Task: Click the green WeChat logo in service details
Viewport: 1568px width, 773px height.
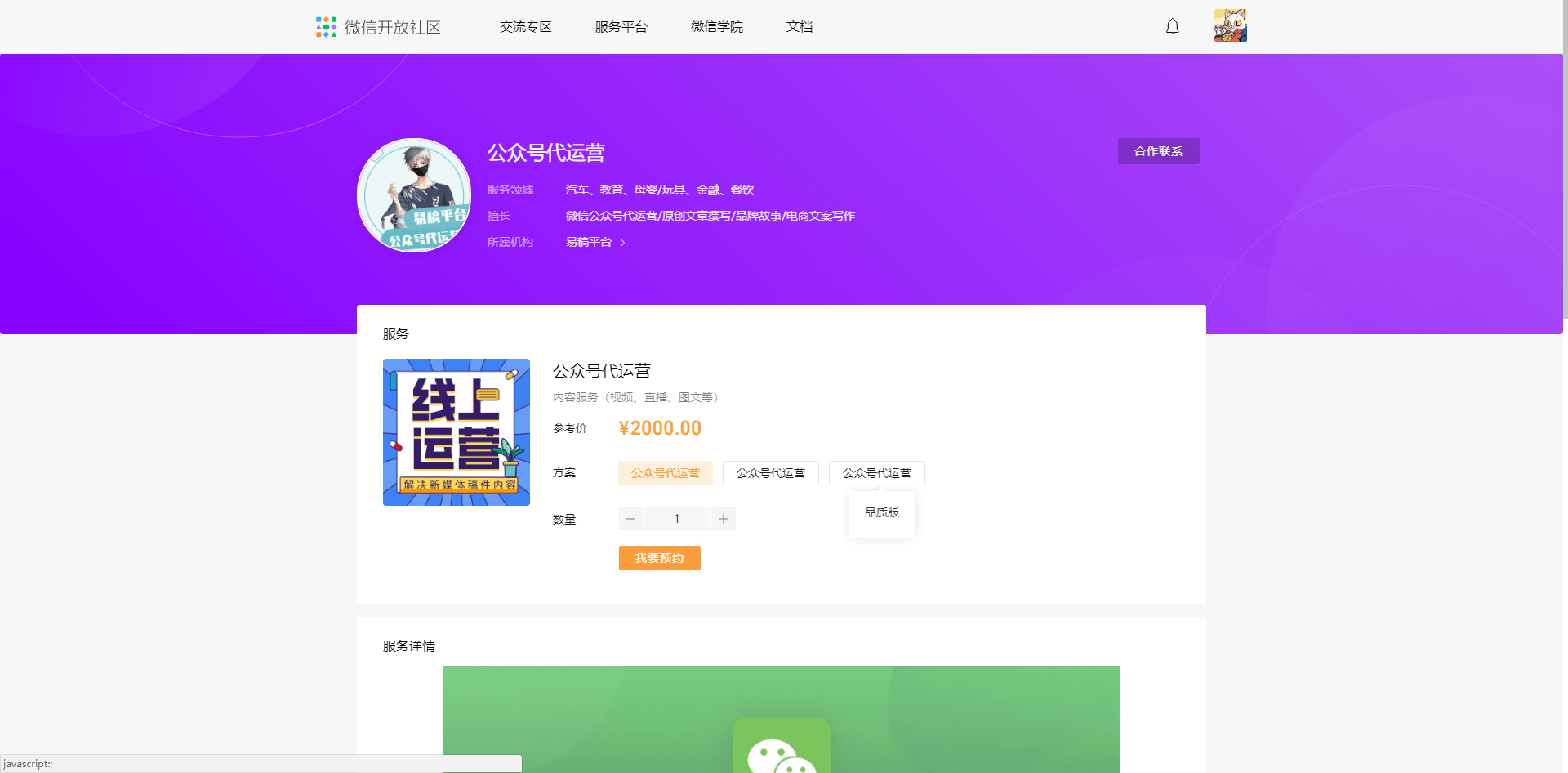Action: click(x=782, y=745)
